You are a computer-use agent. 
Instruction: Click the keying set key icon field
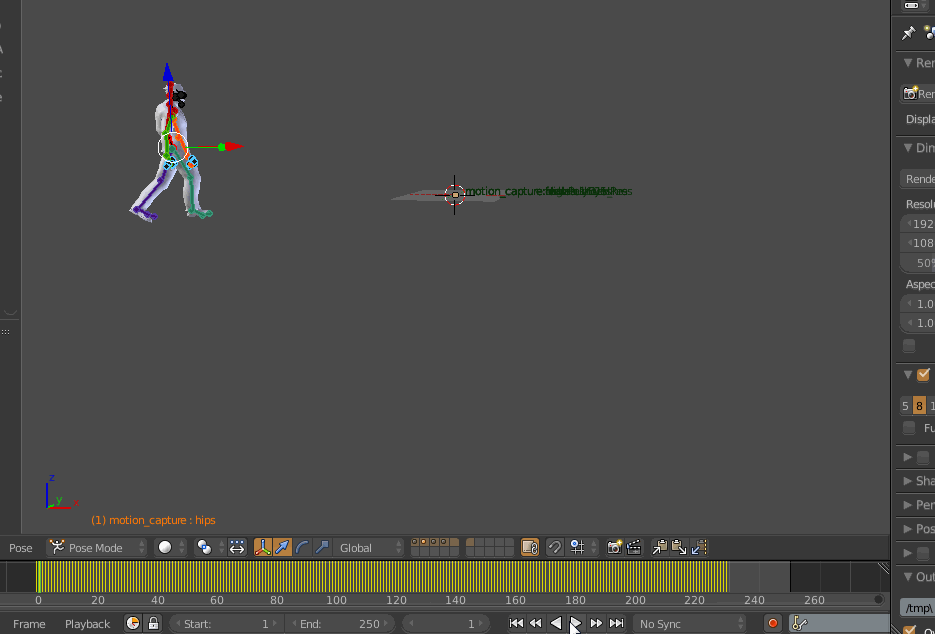(839, 624)
